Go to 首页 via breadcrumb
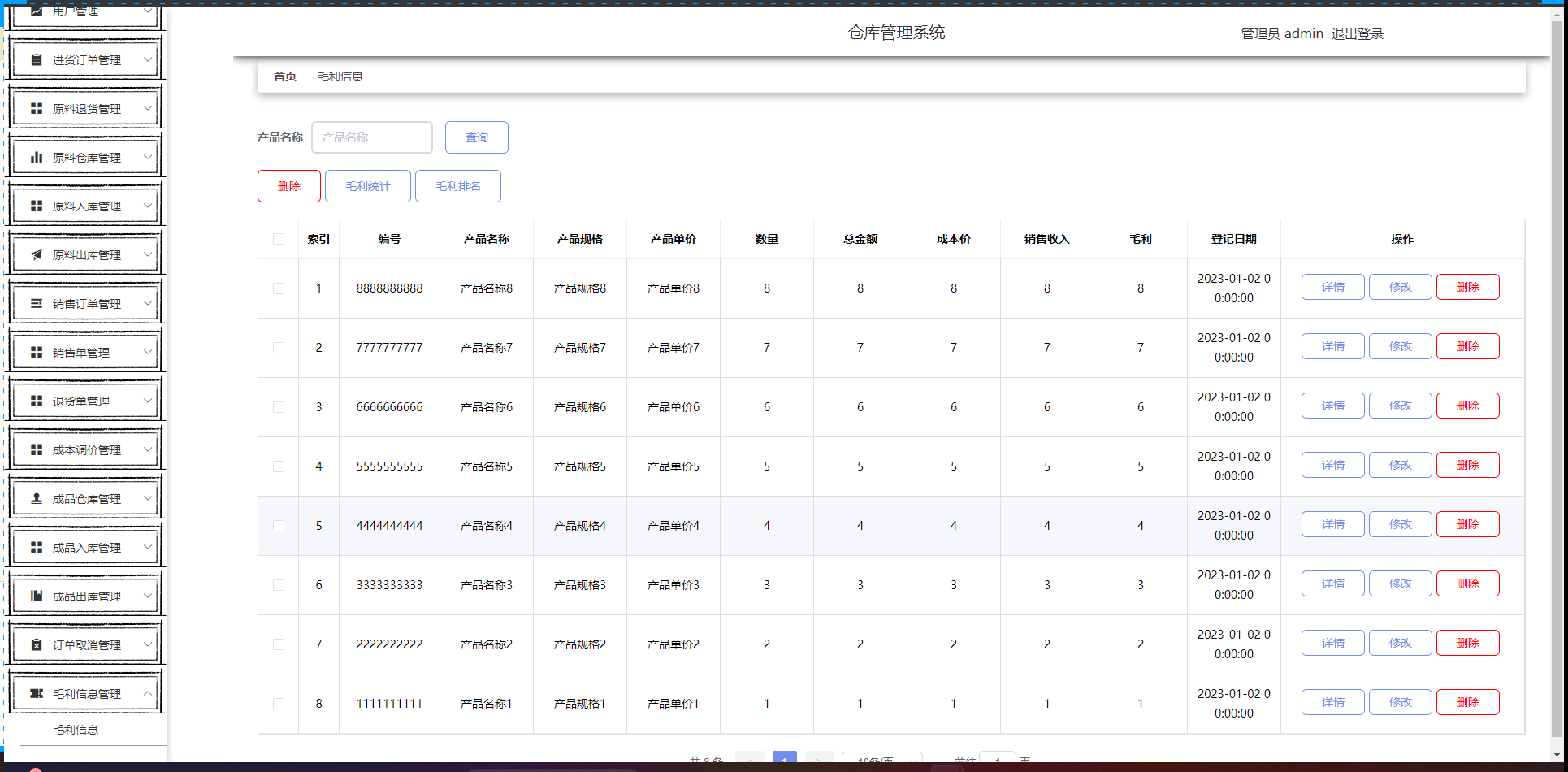The width and height of the screenshot is (1568, 772). pos(285,76)
